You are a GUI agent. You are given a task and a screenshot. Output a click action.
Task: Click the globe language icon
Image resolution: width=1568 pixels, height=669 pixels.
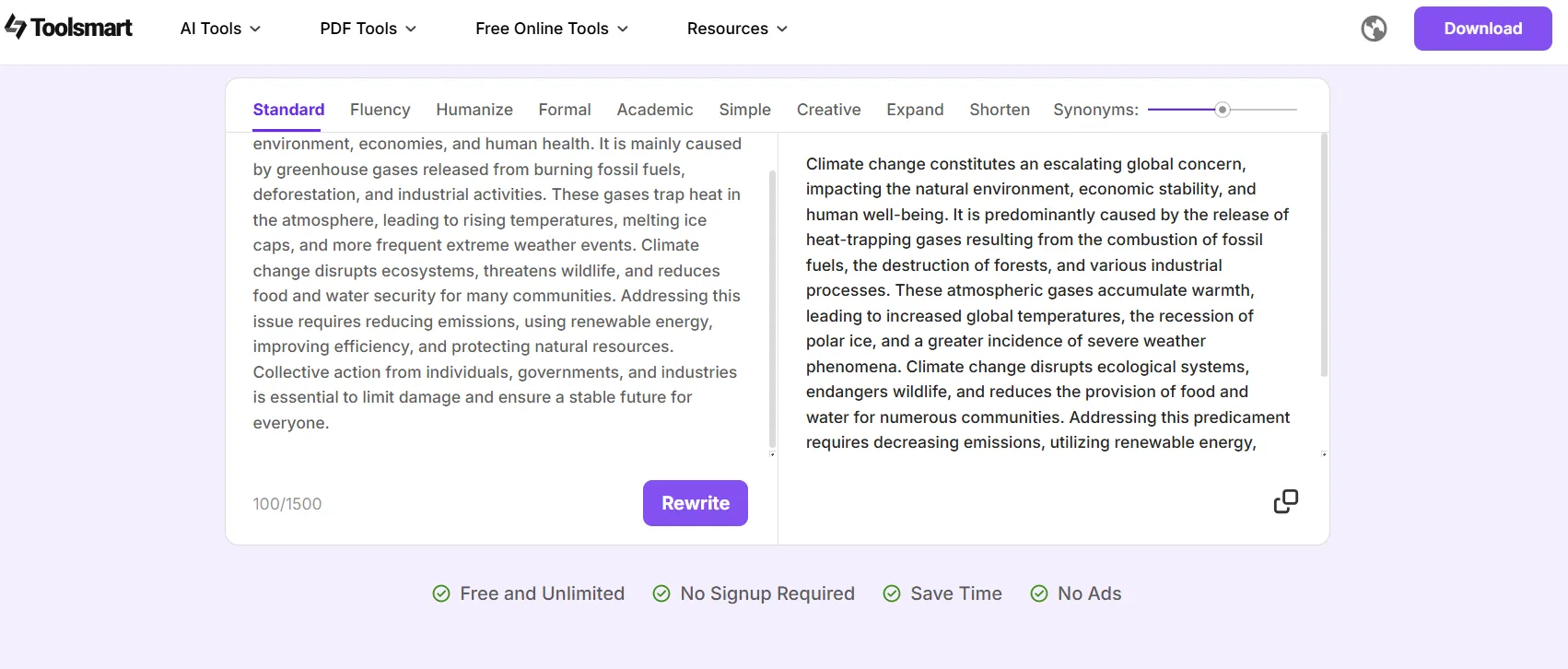(x=1374, y=29)
